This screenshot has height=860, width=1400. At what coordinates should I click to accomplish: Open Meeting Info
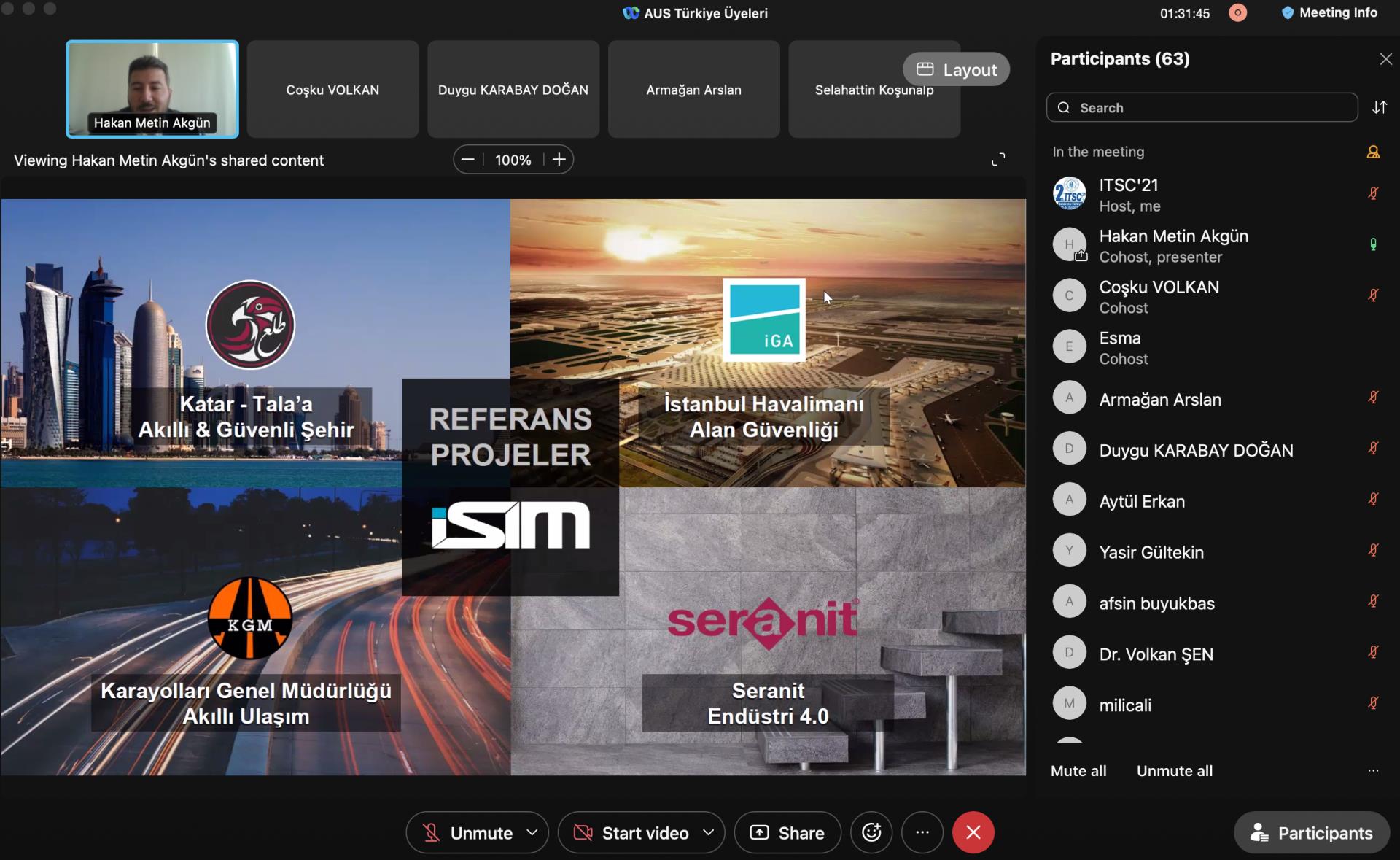point(1329,12)
